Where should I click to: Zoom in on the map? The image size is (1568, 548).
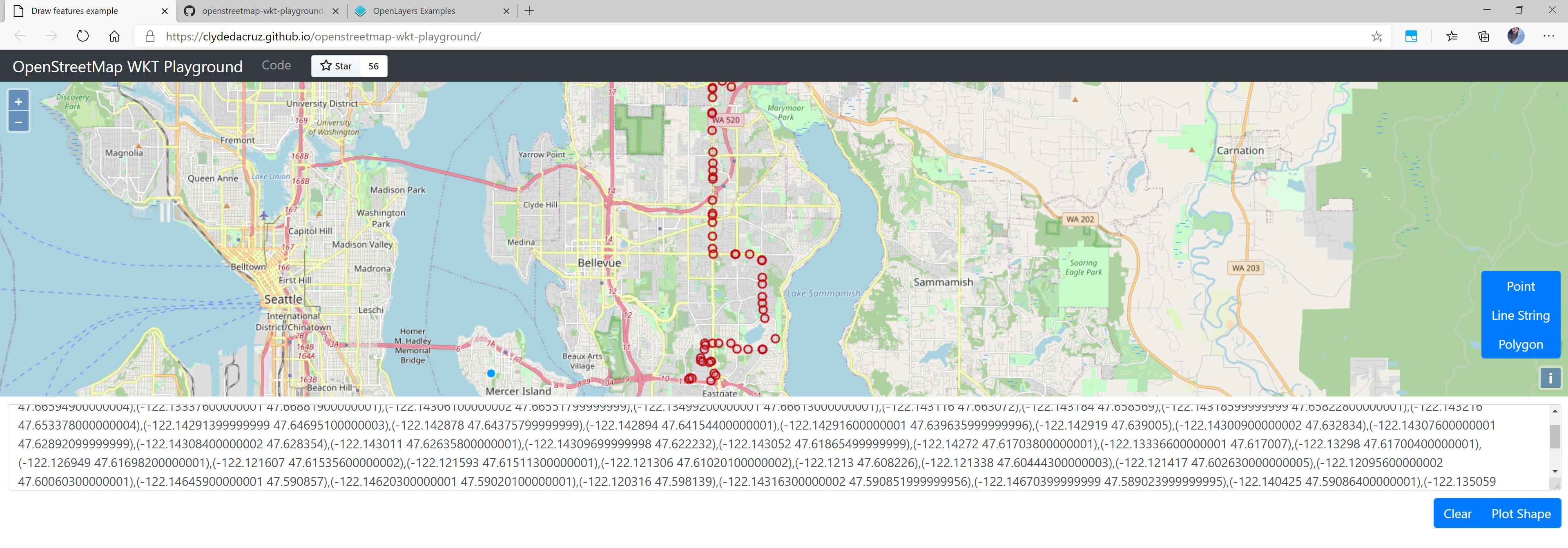point(18,102)
